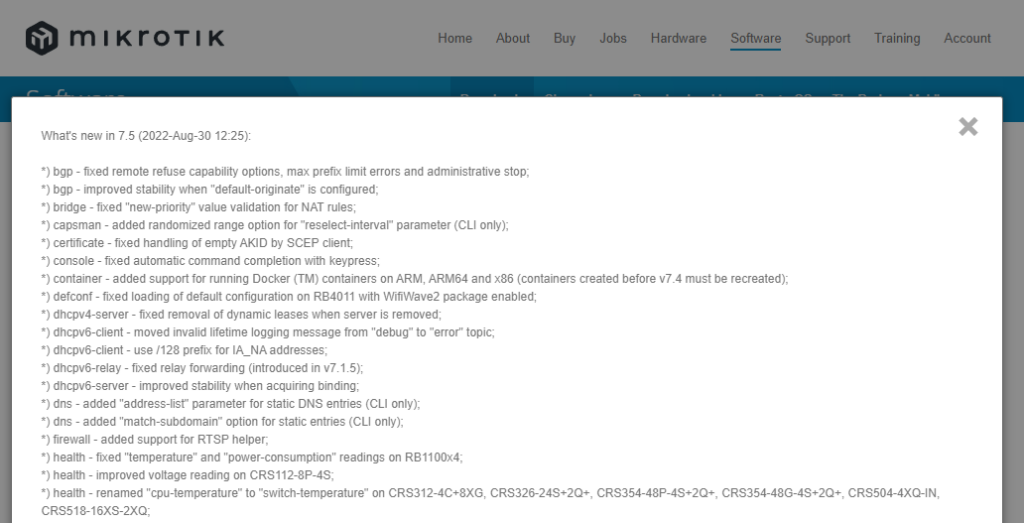This screenshot has height=523, width=1024.
Task: Click the container Docker support line
Action: coord(415,278)
